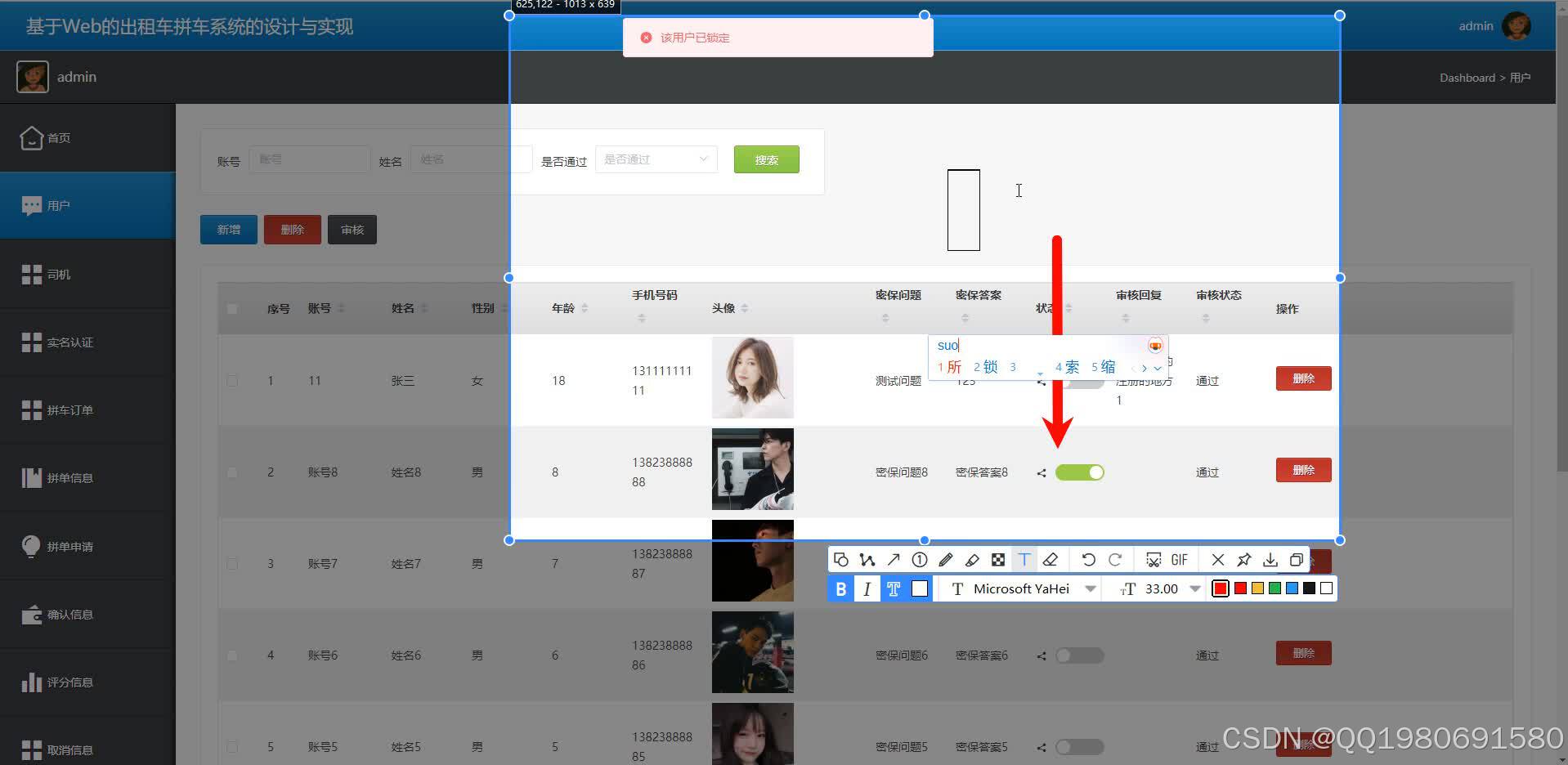
Task: Check the checkbox for row 账号6
Action: [232, 655]
